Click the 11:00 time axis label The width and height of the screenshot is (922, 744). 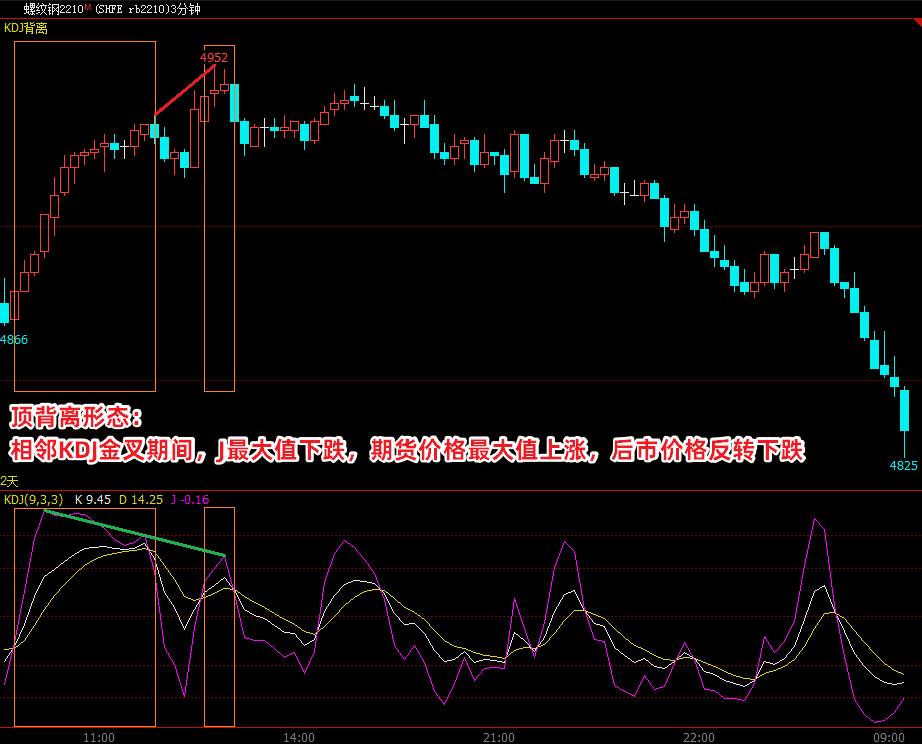tap(99, 738)
